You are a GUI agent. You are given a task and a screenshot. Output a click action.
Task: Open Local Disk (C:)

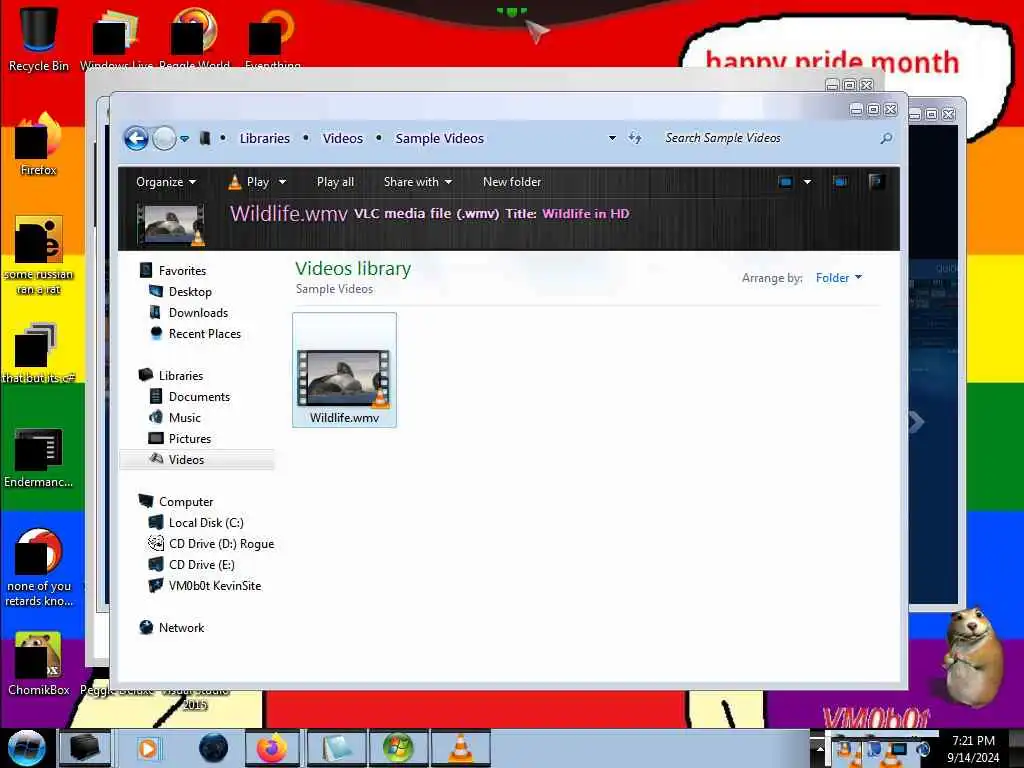[206, 522]
